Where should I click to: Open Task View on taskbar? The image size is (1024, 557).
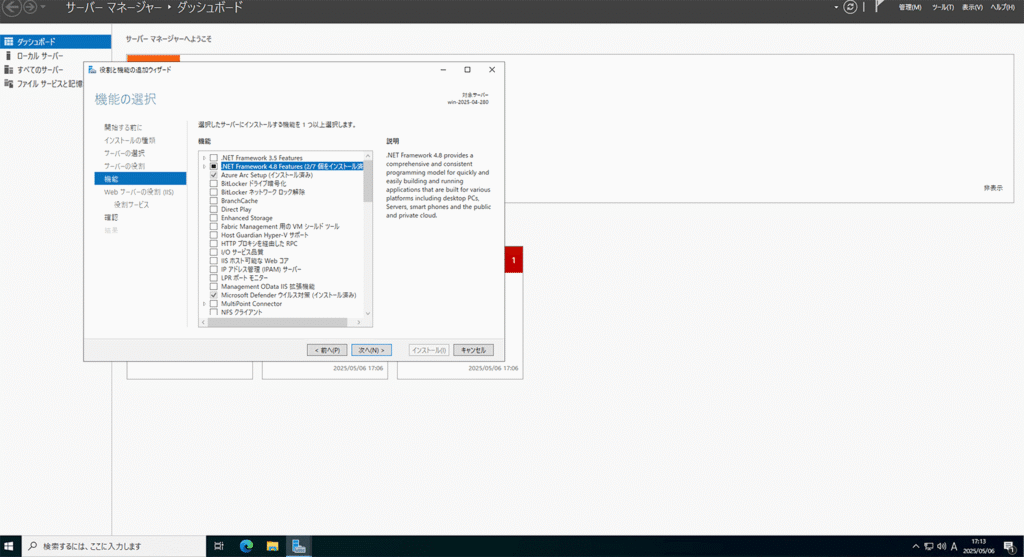(x=219, y=546)
